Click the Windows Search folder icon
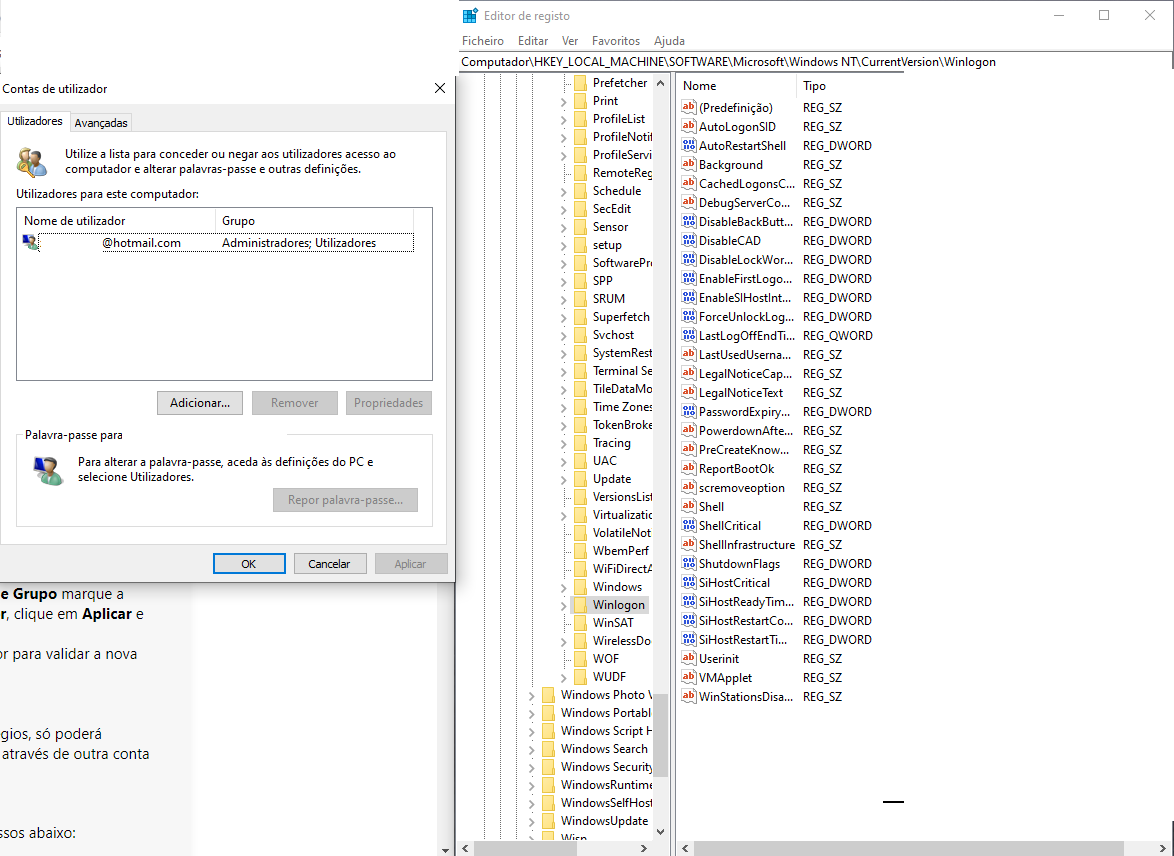 [x=548, y=748]
